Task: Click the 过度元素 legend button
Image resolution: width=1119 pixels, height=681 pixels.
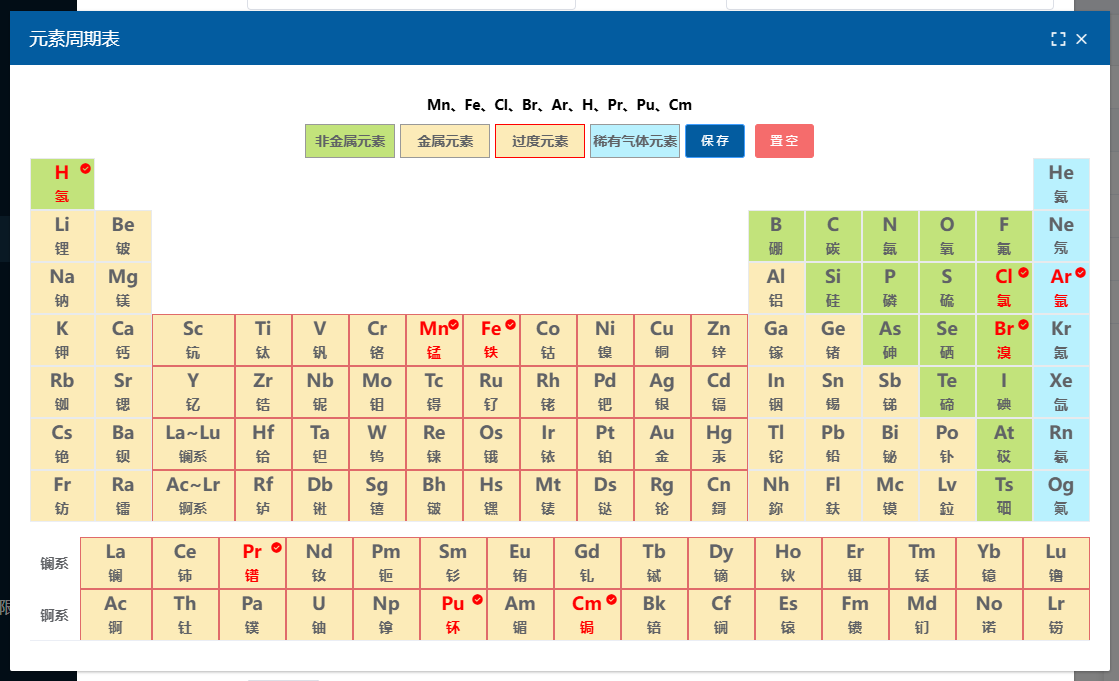Action: point(540,141)
